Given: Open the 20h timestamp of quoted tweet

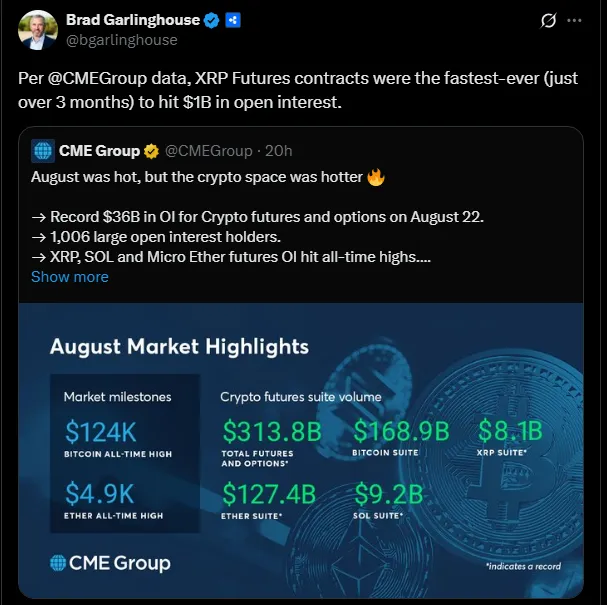Looking at the screenshot, I should [x=279, y=151].
